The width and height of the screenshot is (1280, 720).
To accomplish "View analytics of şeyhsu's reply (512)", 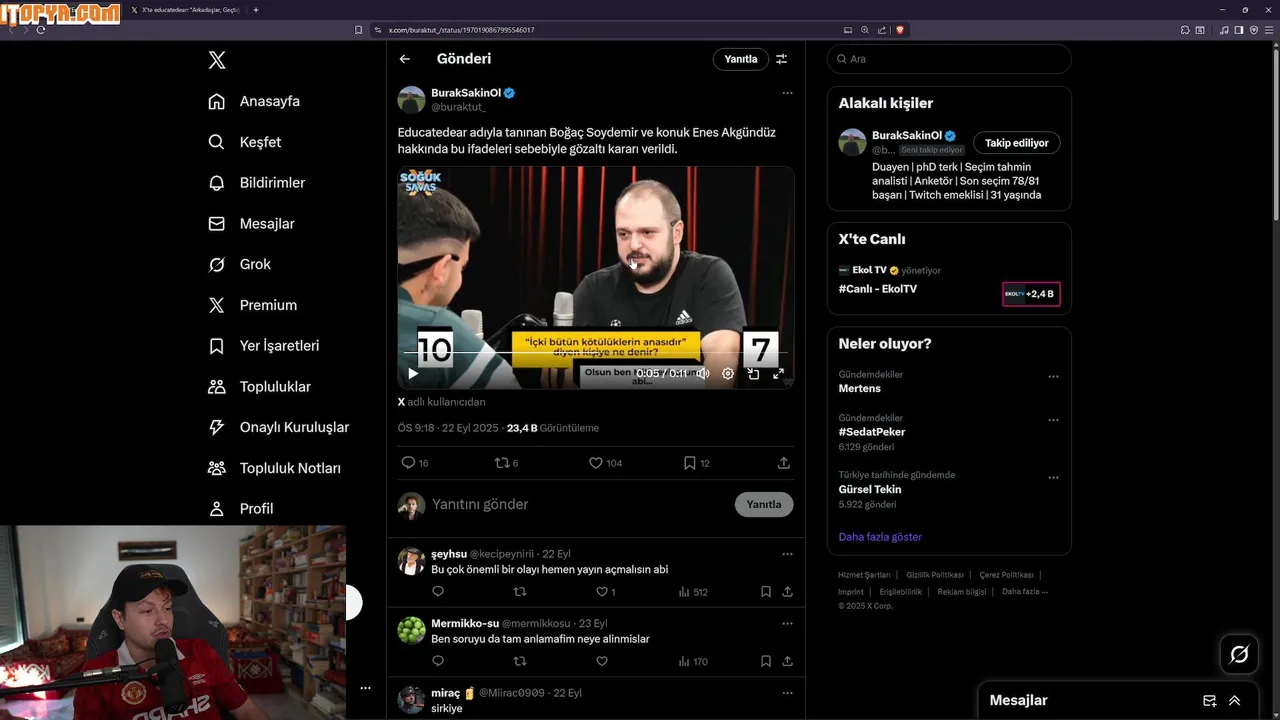I will [693, 592].
